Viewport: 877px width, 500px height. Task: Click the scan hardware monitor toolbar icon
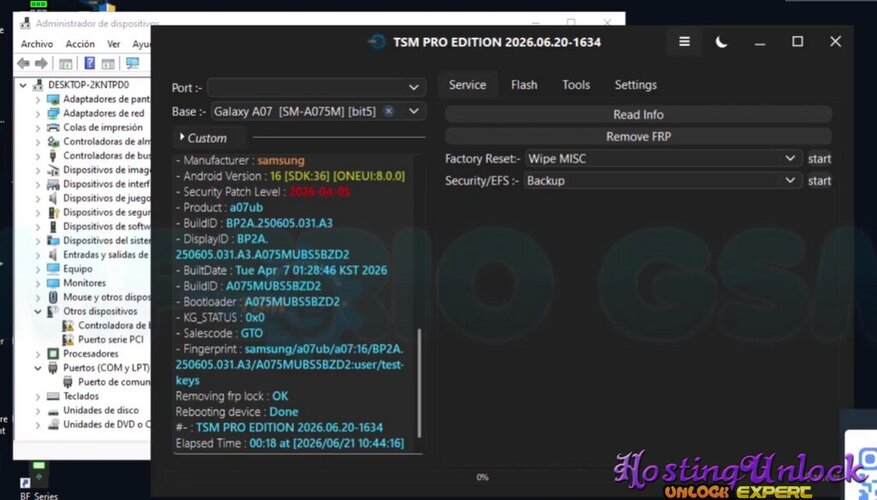click(x=133, y=63)
